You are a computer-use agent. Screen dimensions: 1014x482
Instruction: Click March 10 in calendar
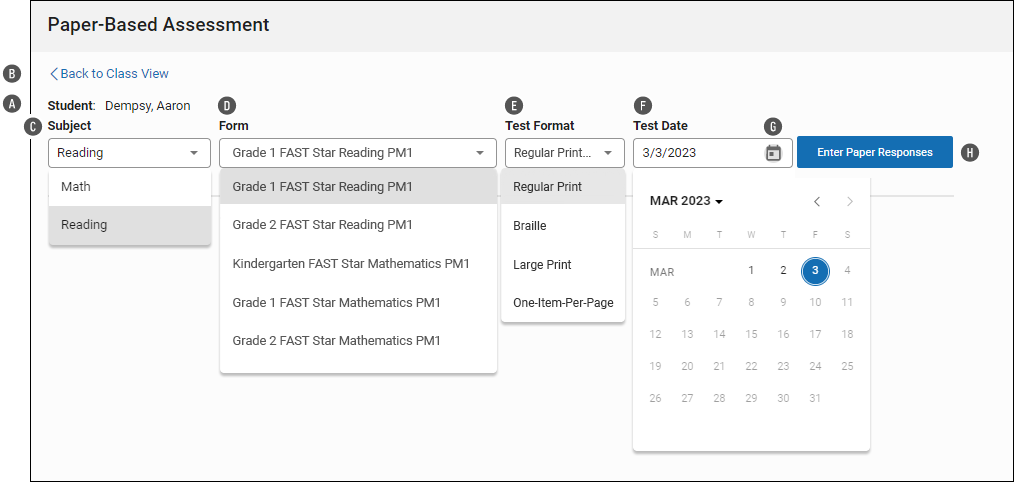815,302
